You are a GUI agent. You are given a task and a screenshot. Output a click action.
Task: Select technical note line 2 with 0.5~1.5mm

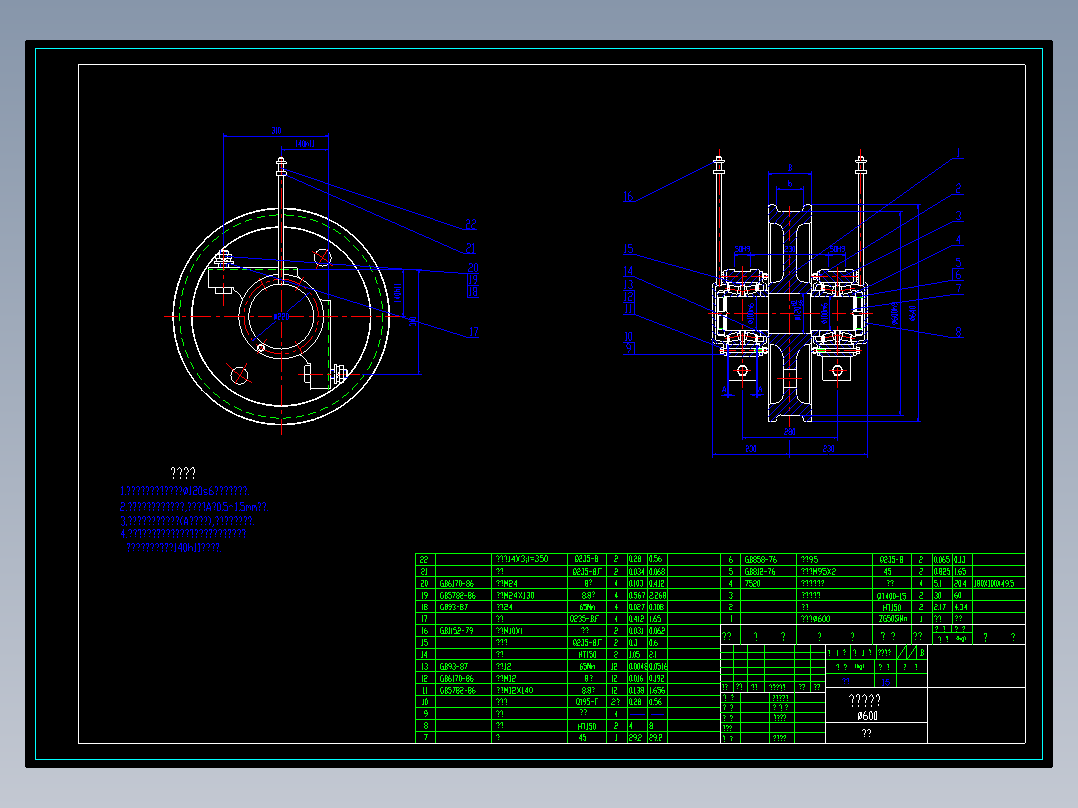[194, 507]
